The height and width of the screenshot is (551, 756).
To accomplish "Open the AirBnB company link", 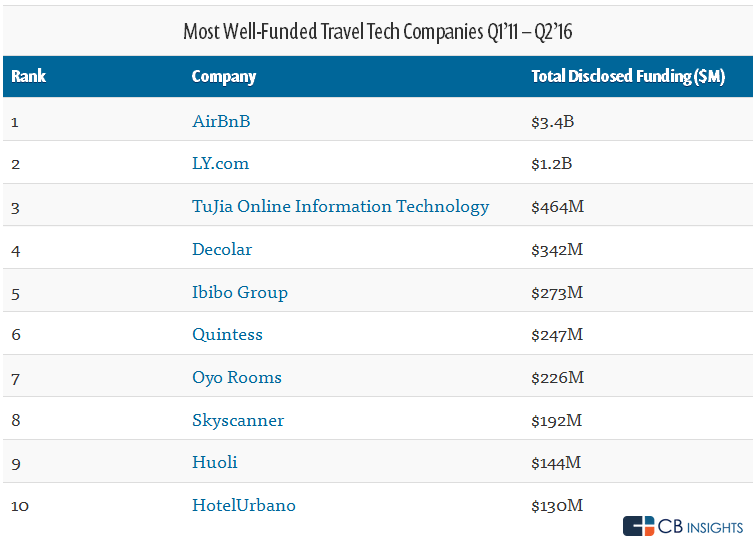I will click(x=221, y=121).
